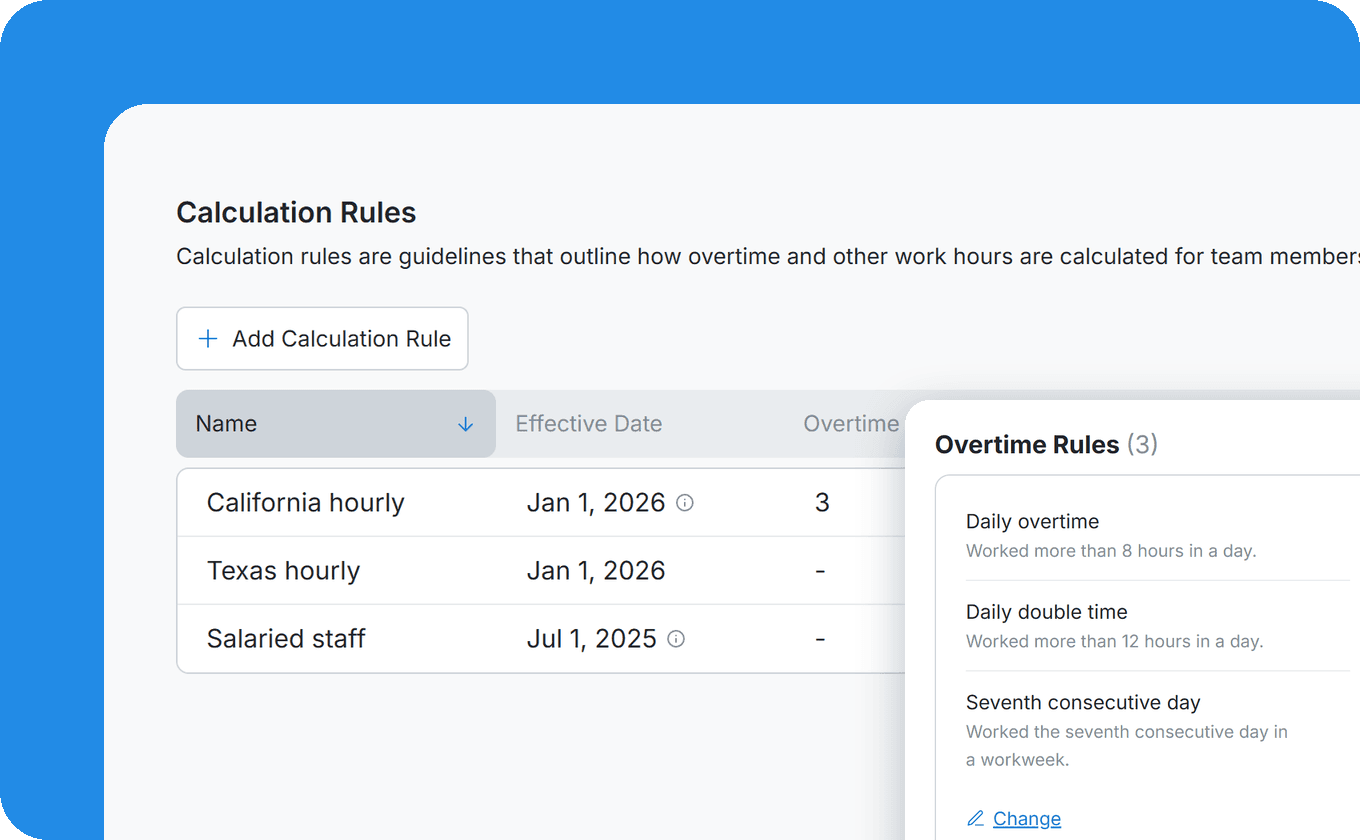1360x840 pixels.
Task: Click info icon beside Jul 1, 2025
Action: click(676, 639)
